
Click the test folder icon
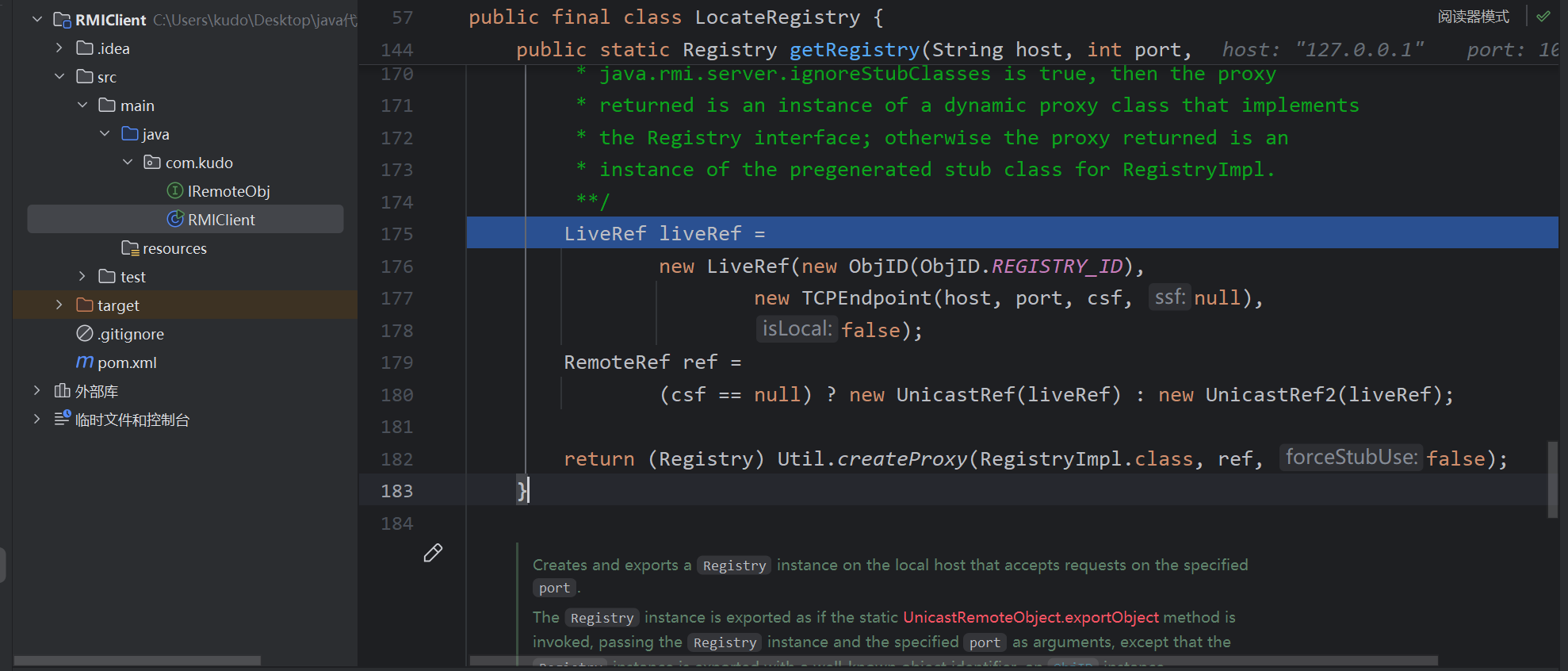click(107, 277)
